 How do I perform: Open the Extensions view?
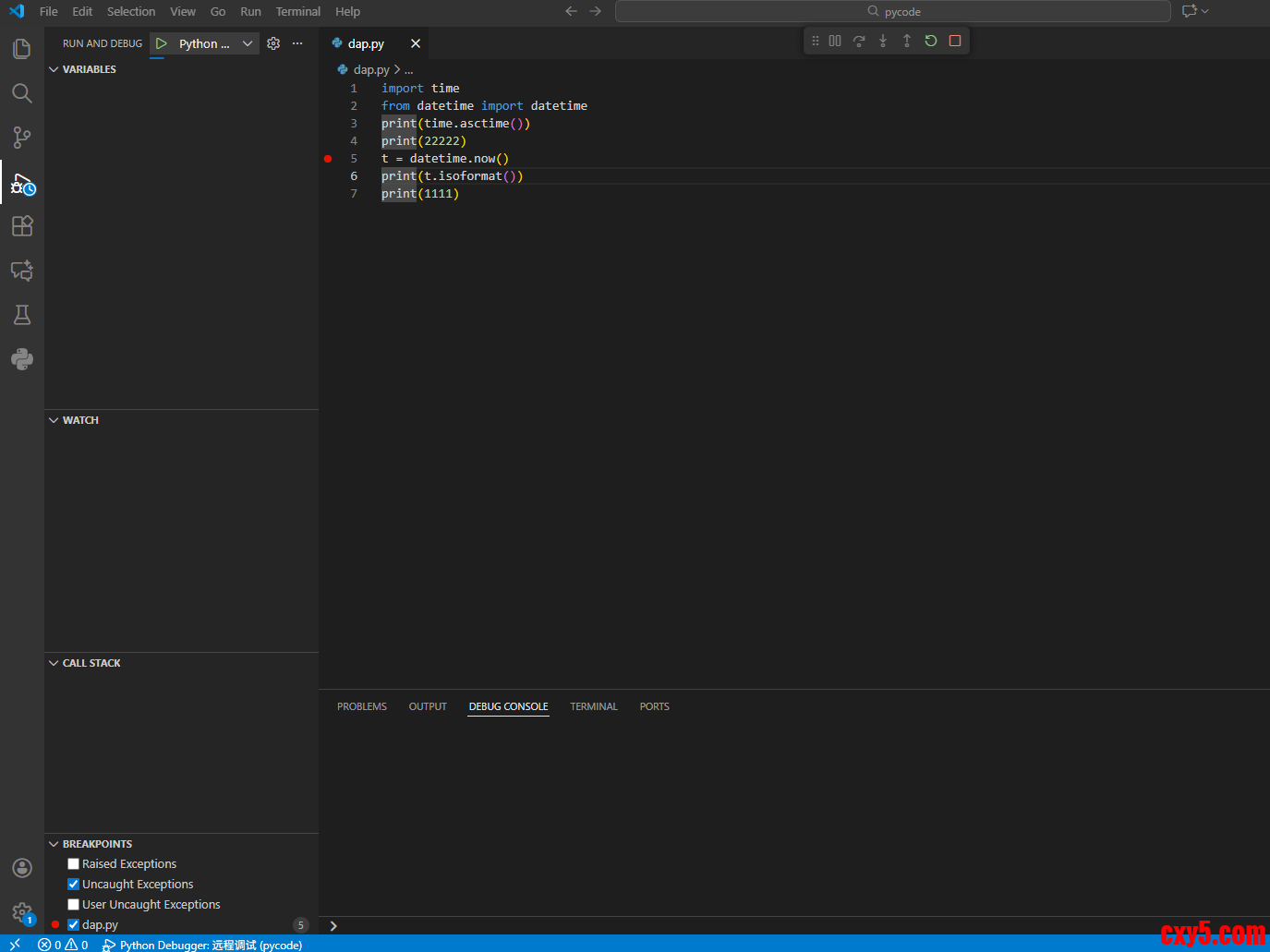pyautogui.click(x=22, y=226)
